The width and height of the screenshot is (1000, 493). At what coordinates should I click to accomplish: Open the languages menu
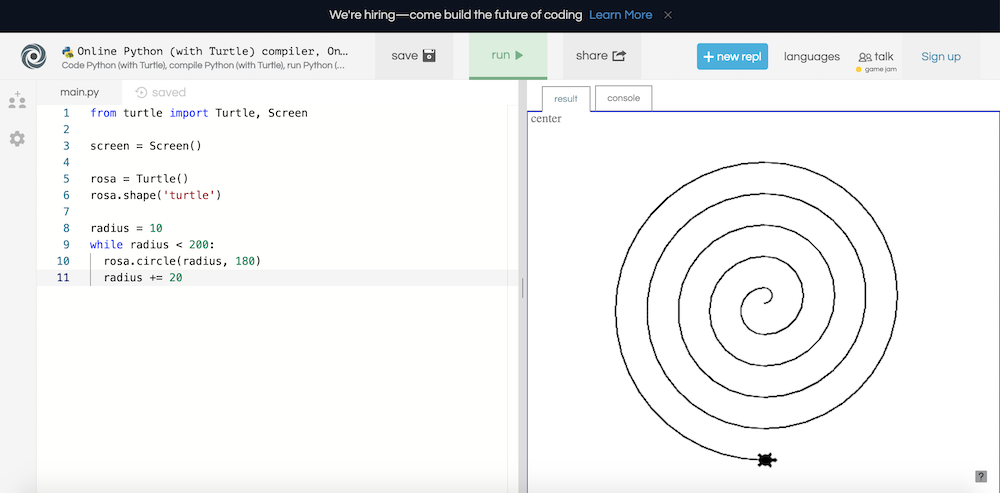(x=811, y=56)
